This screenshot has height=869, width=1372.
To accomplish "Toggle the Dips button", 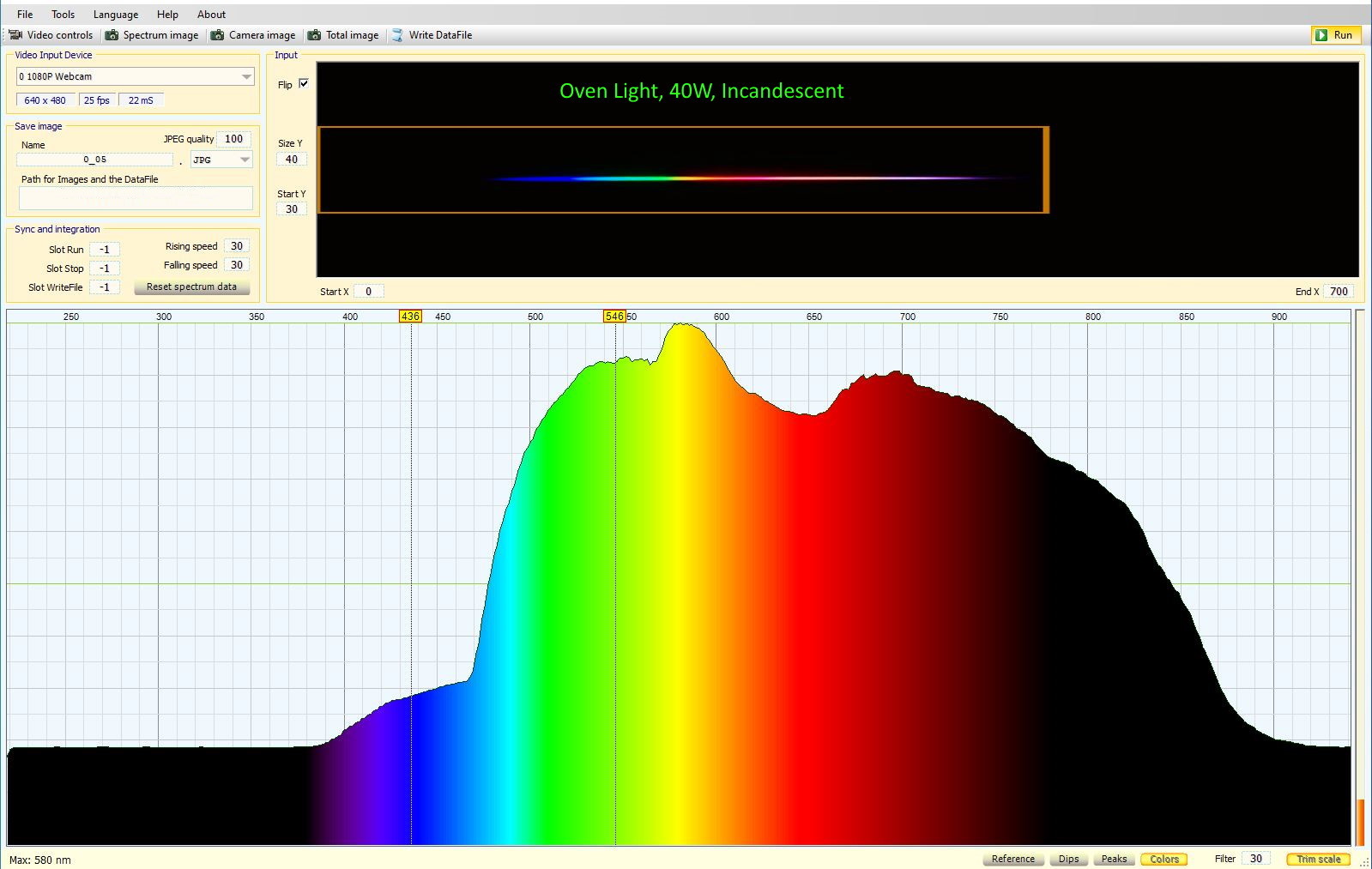I will (x=1068, y=859).
